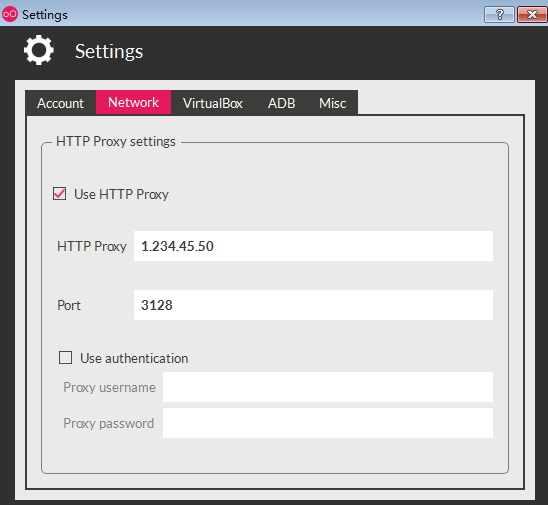548x505 pixels.
Task: Click the Port label
Action: click(x=69, y=305)
